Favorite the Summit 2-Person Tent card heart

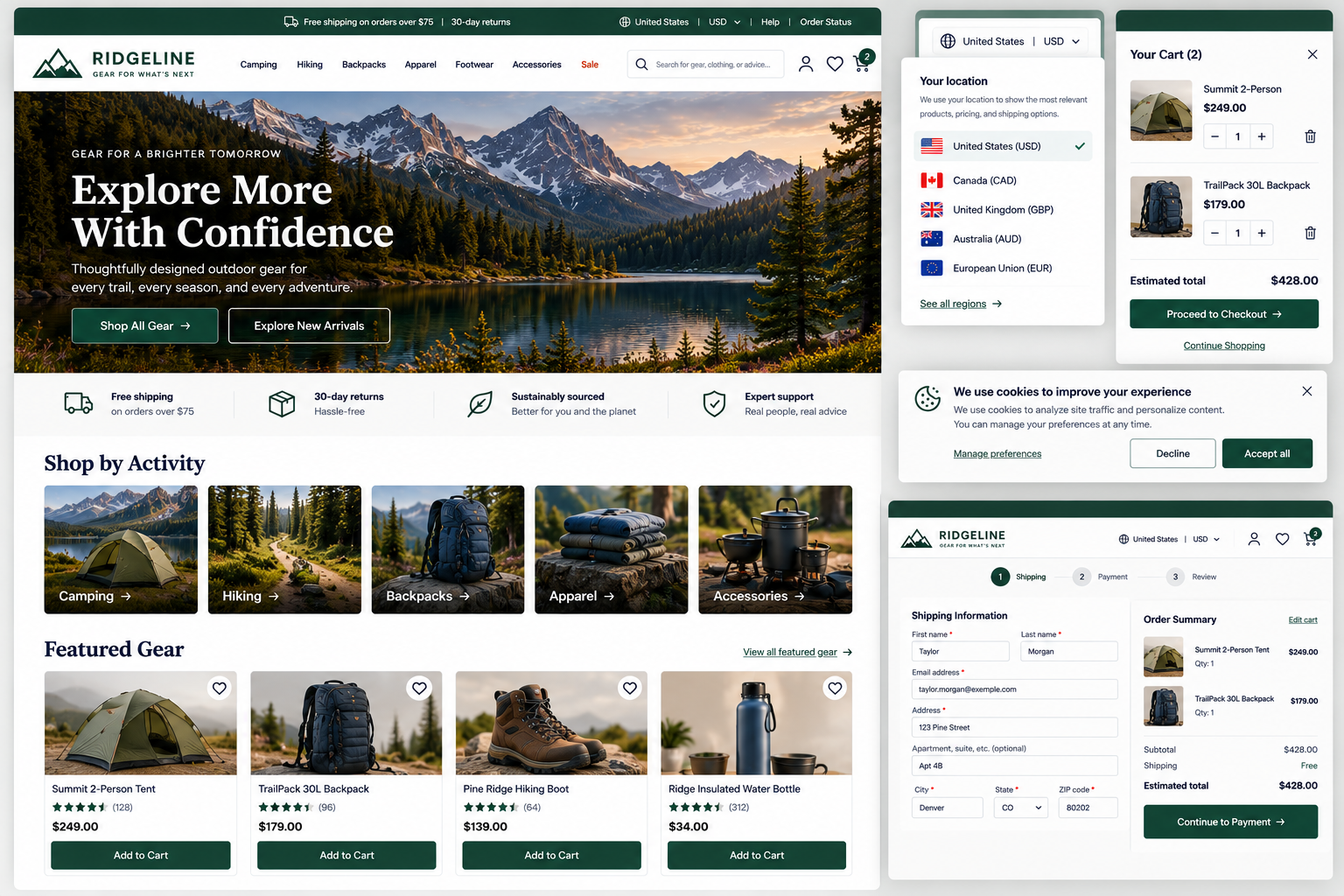(220, 689)
